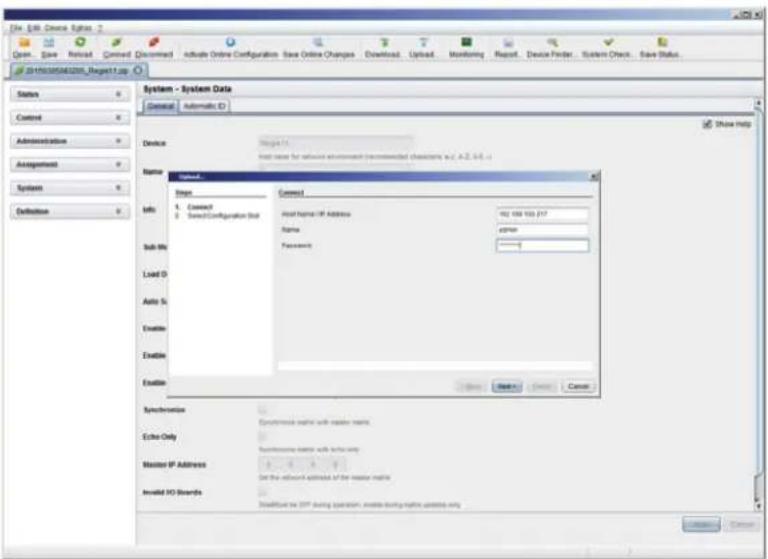Select the 'Connect' step in Steps list
The image size is (768, 559).
[199, 207]
